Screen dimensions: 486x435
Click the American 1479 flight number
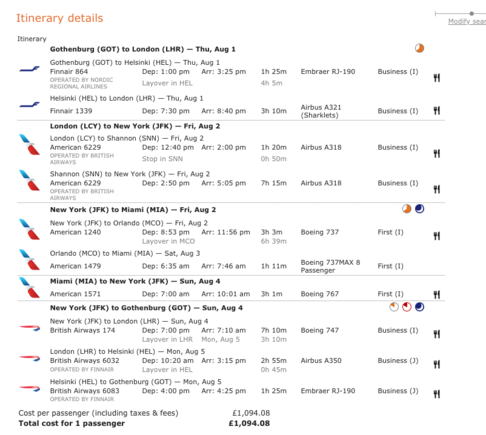pos(75,266)
